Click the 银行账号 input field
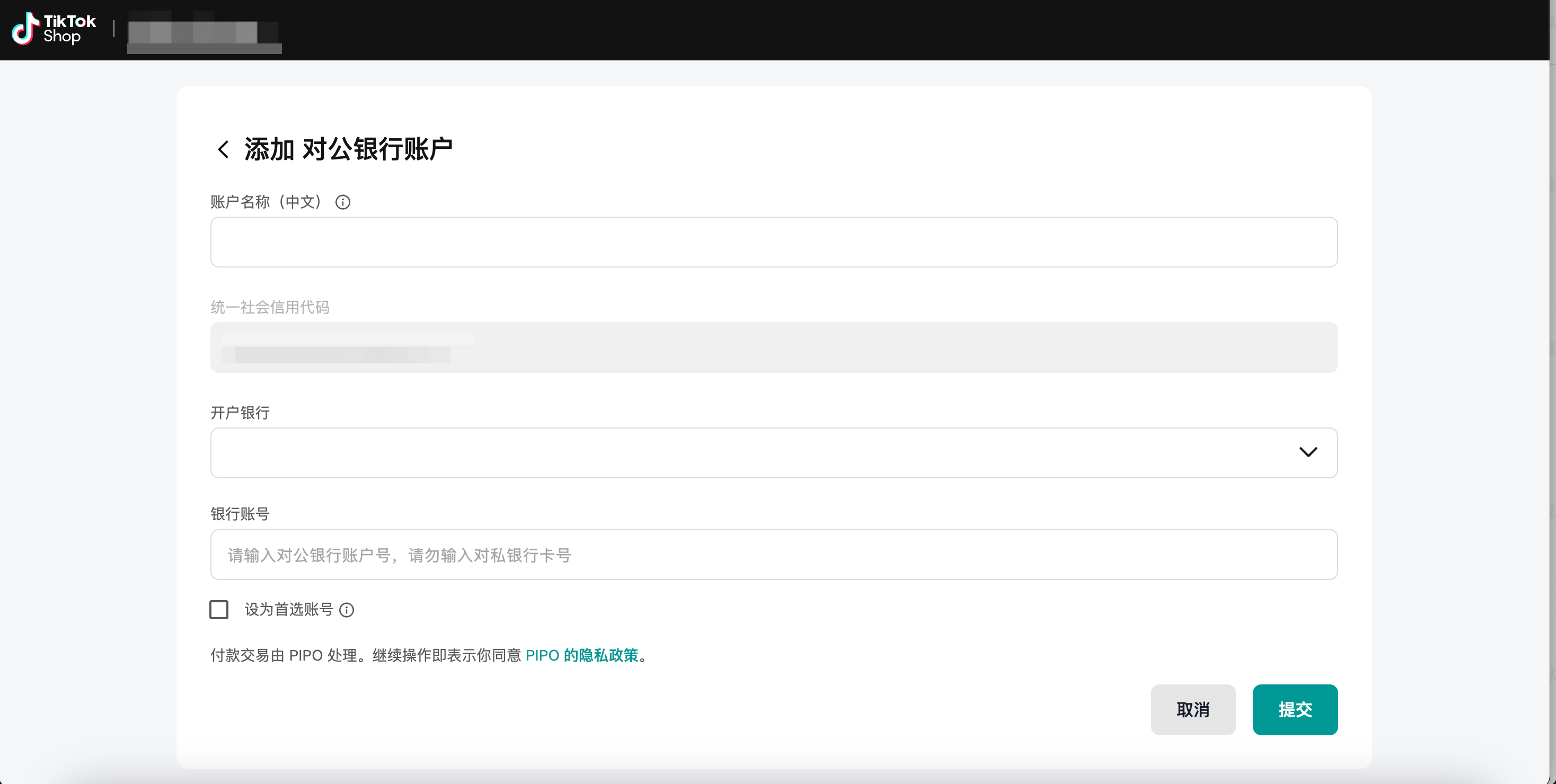 (x=773, y=555)
